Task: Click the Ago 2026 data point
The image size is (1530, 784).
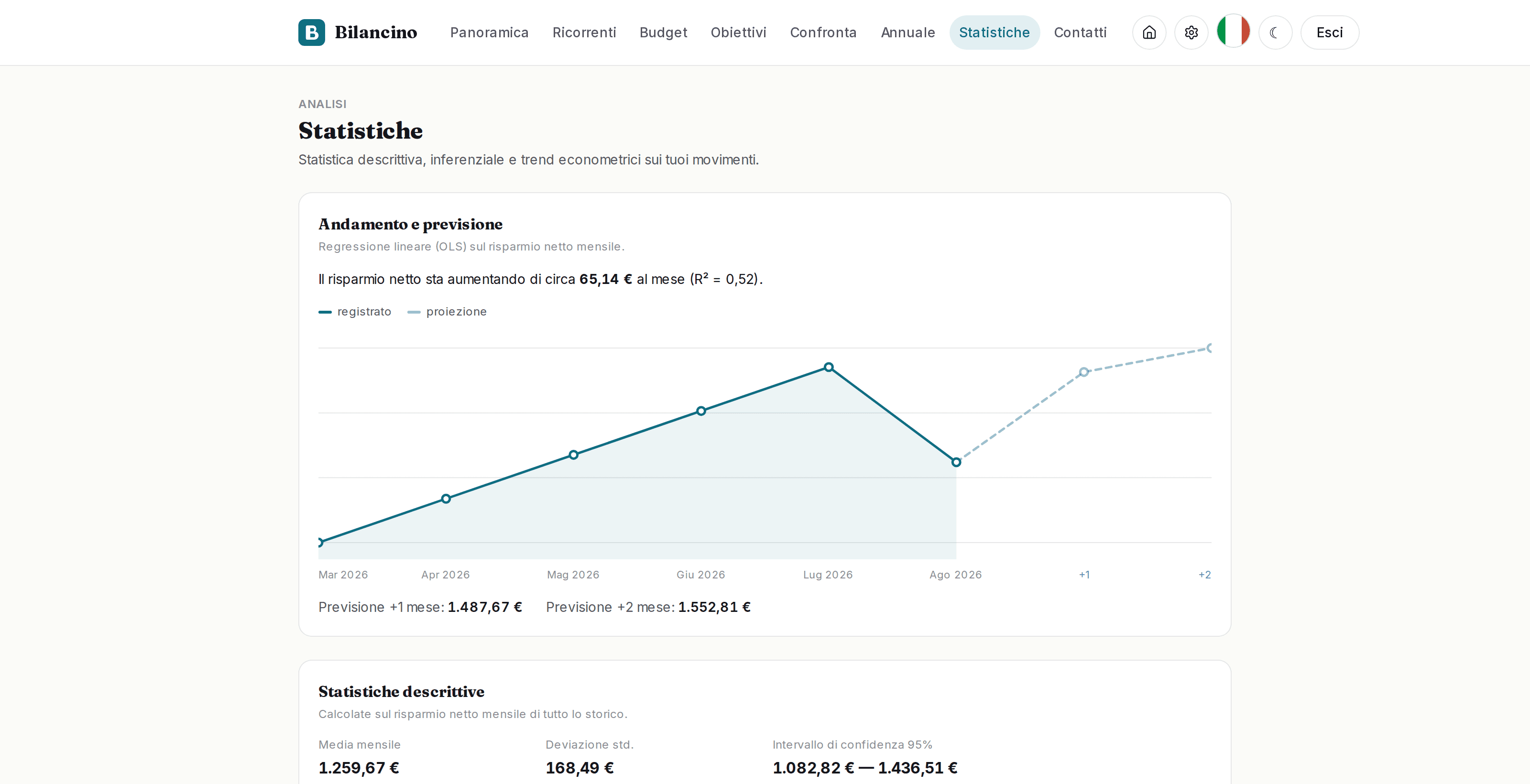Action: (x=956, y=462)
